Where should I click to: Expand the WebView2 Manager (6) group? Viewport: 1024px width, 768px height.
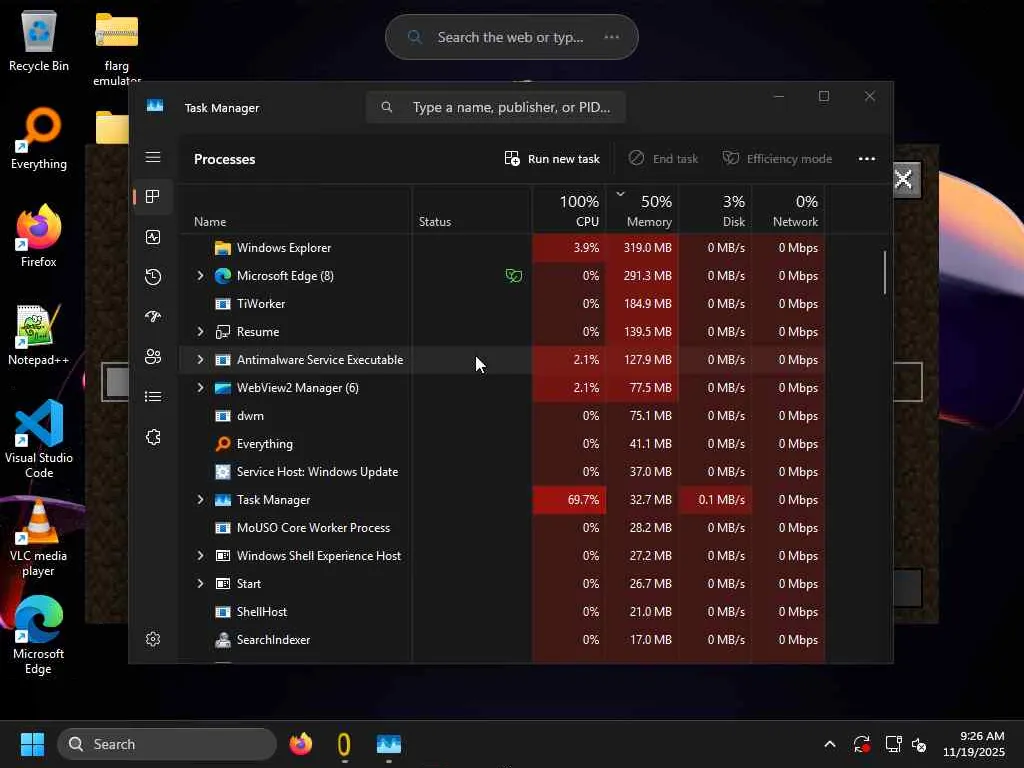click(x=200, y=388)
